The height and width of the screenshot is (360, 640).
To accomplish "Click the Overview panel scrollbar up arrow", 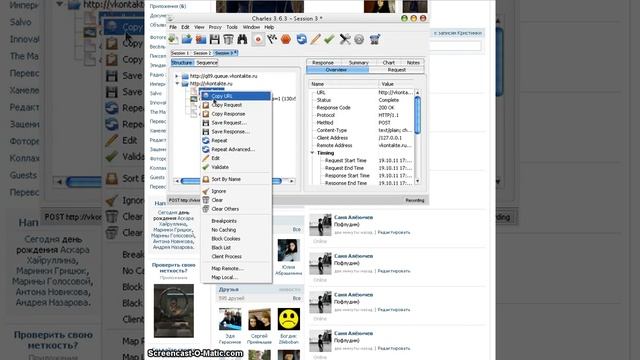I will pos(417,93).
